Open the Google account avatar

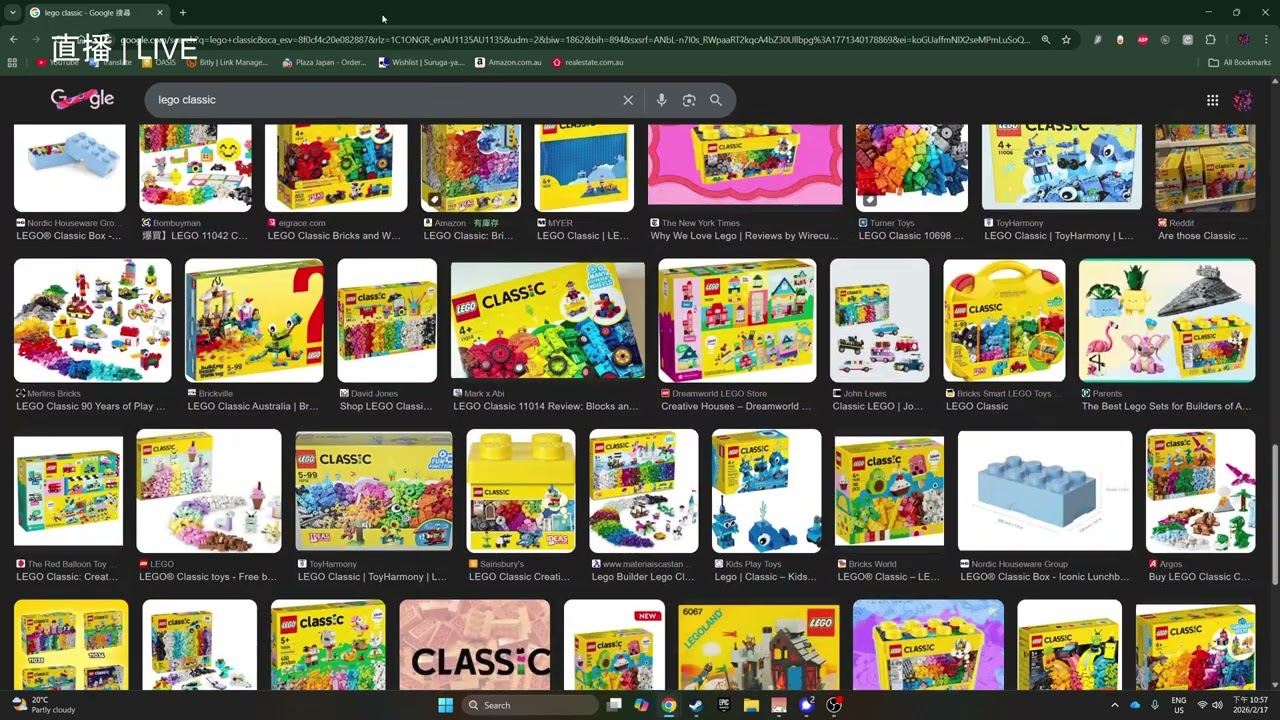[x=1243, y=100]
